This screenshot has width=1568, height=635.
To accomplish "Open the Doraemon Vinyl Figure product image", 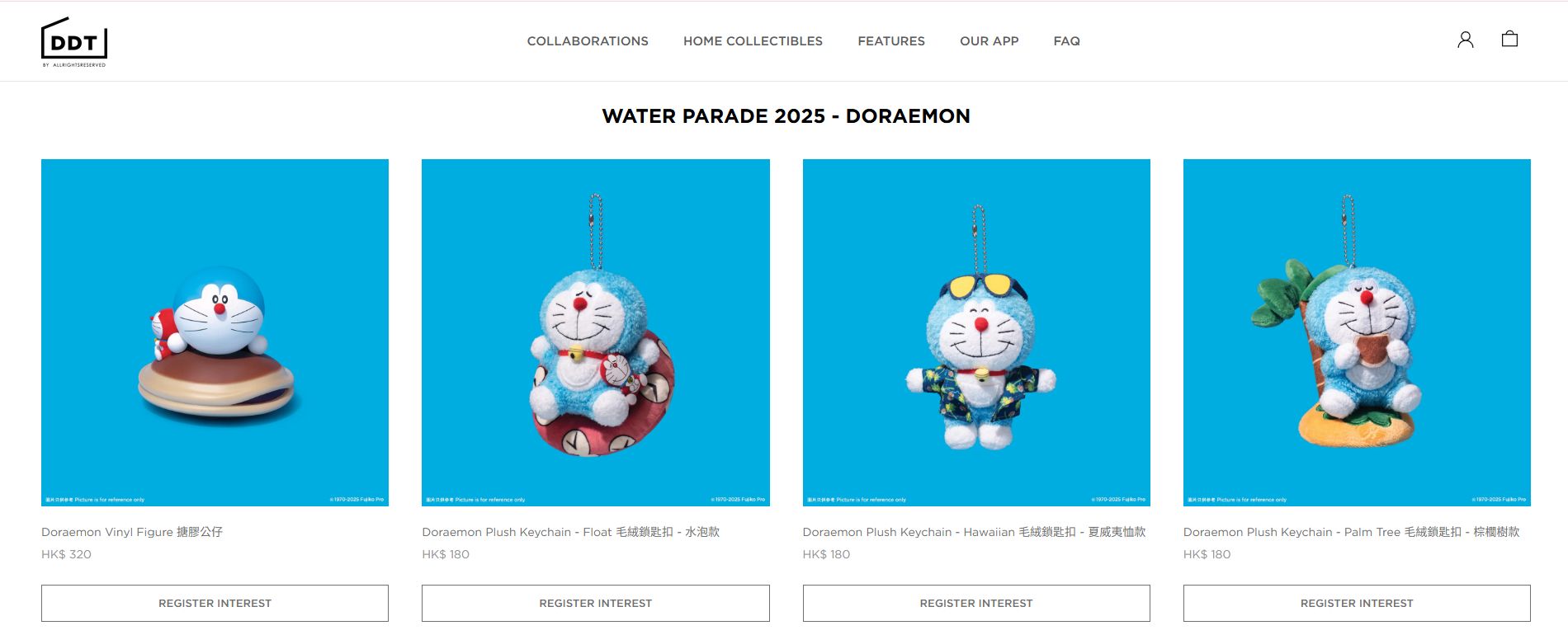I will coord(215,332).
